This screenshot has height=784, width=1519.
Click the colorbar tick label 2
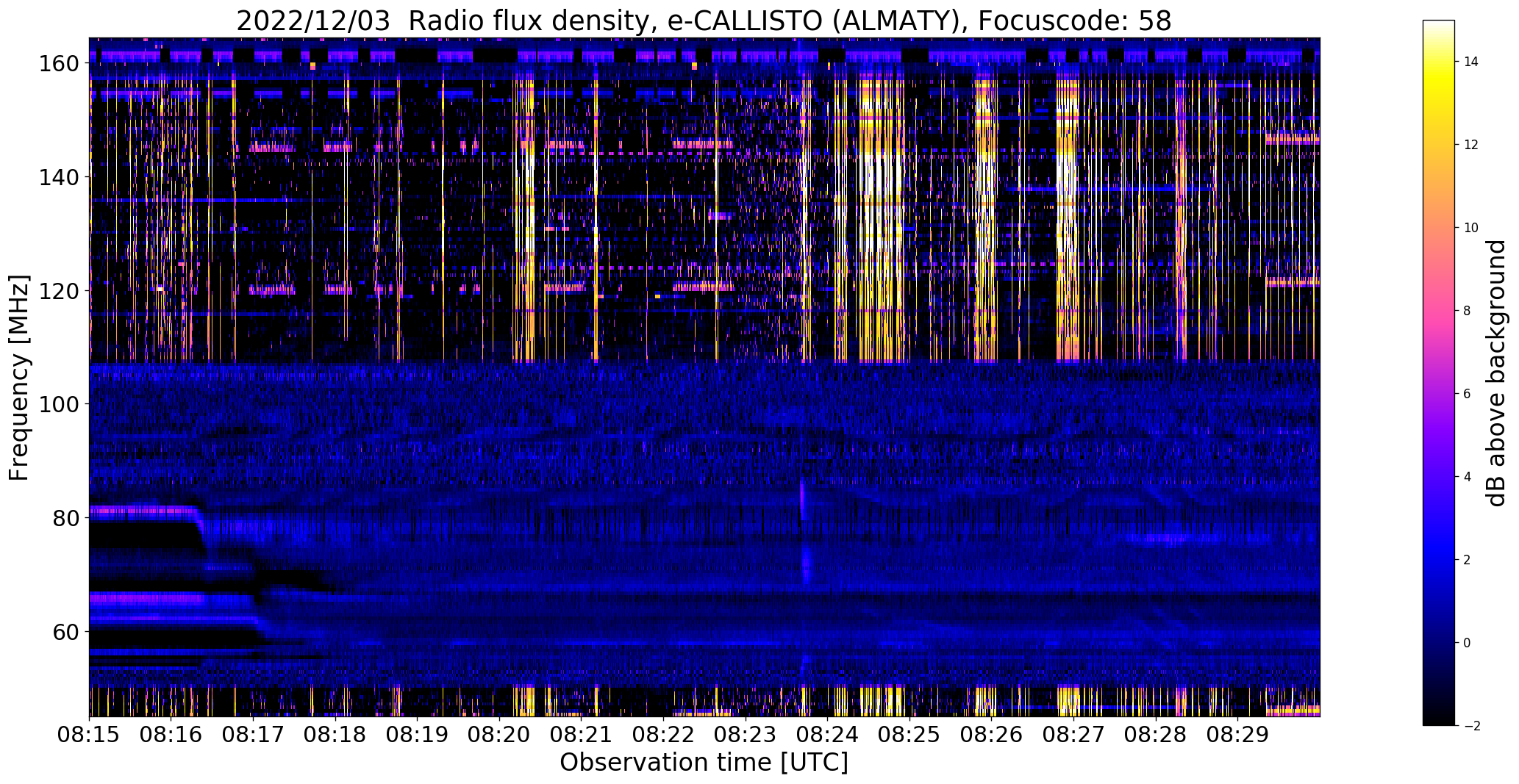(x=1468, y=560)
